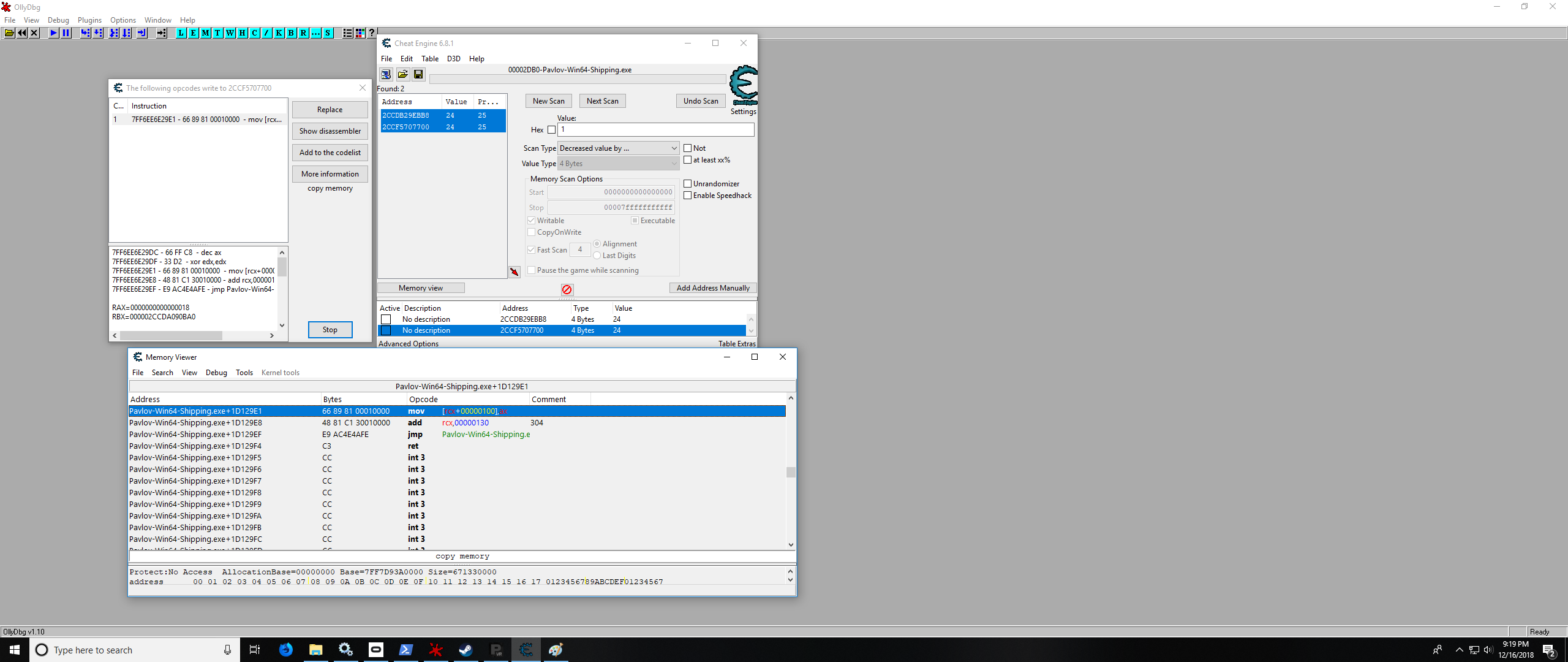Image resolution: width=1568 pixels, height=662 pixels.
Task: Show Executable modules via the E button
Action: [194, 33]
